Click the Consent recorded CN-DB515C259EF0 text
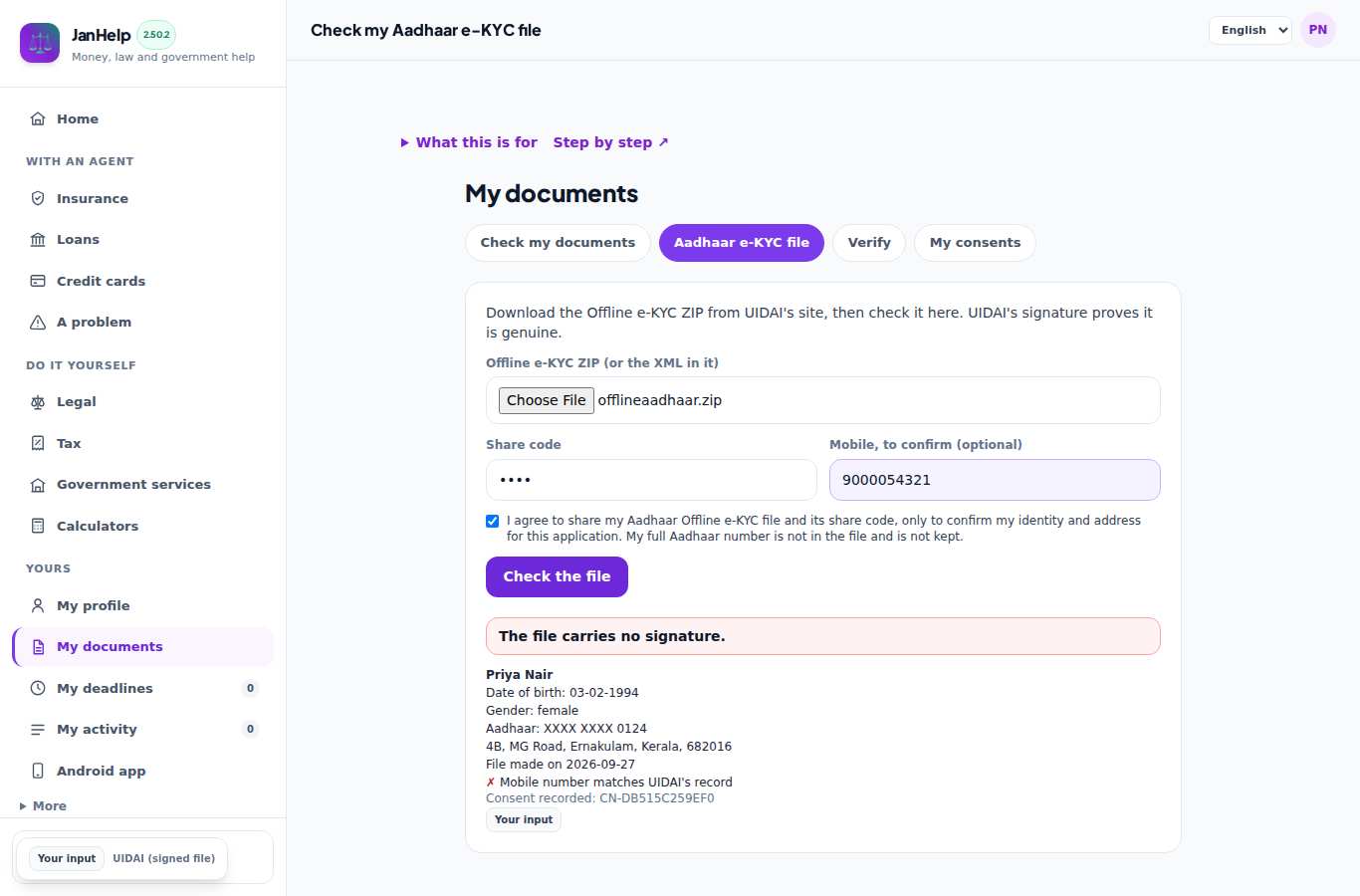 (600, 798)
